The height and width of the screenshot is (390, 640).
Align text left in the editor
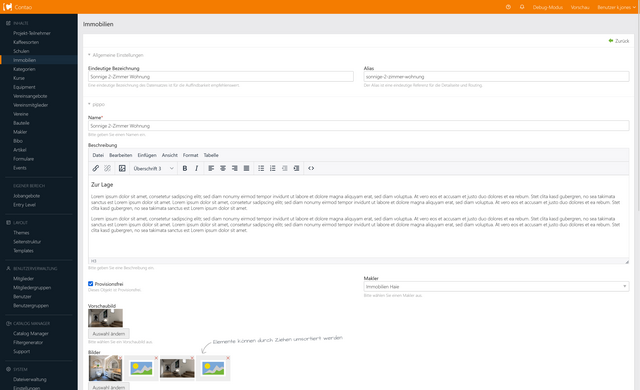[211, 168]
